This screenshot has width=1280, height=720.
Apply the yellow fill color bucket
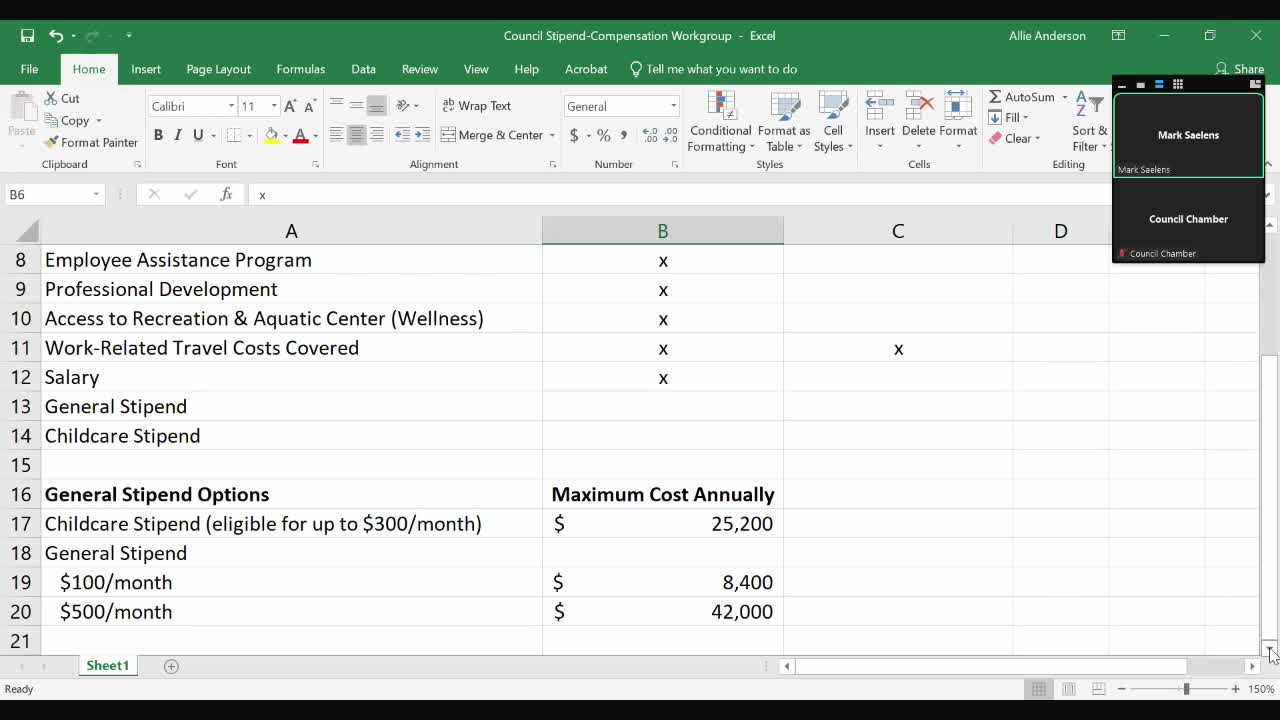click(271, 135)
